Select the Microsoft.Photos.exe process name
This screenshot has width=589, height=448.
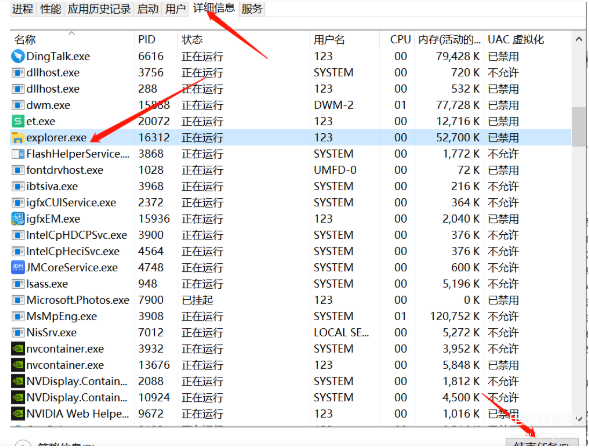(x=78, y=300)
